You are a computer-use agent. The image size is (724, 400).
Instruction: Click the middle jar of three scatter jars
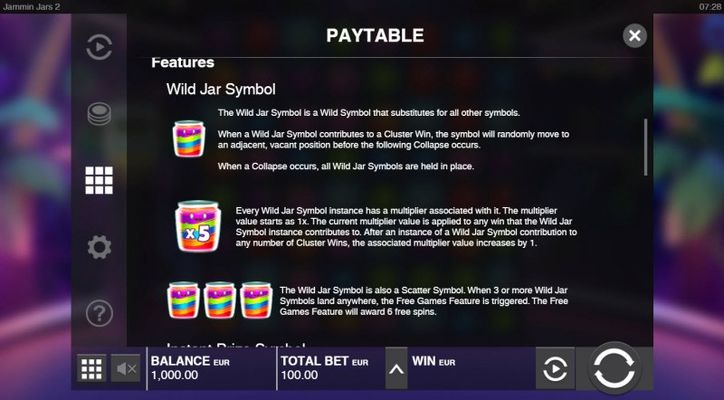[220, 300]
